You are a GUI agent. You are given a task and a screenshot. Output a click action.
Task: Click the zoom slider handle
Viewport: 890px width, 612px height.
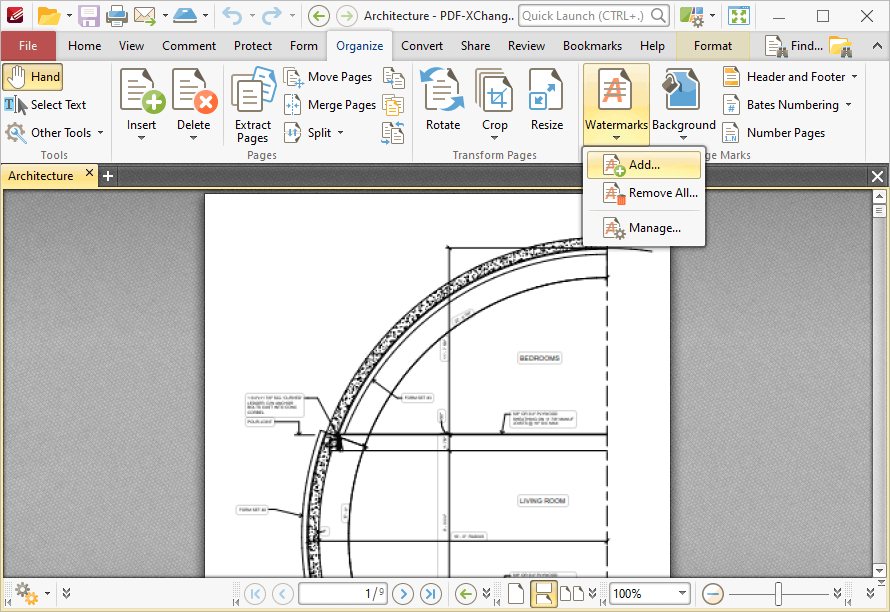(x=778, y=593)
